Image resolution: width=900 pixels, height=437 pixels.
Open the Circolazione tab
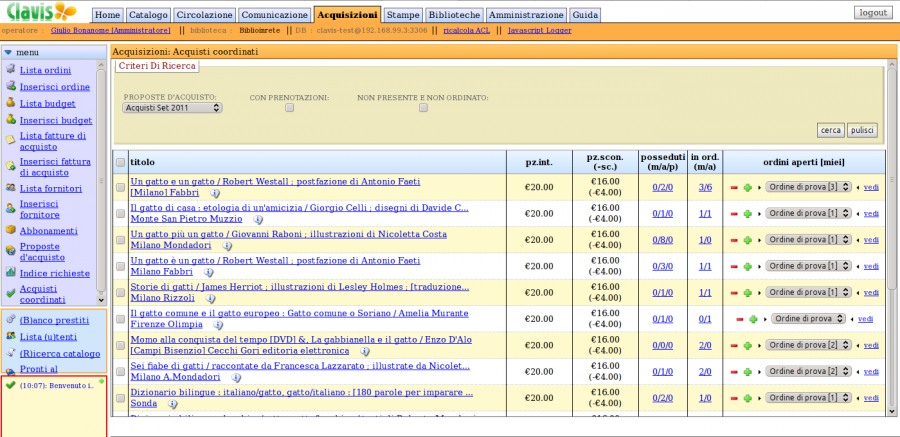coord(205,16)
